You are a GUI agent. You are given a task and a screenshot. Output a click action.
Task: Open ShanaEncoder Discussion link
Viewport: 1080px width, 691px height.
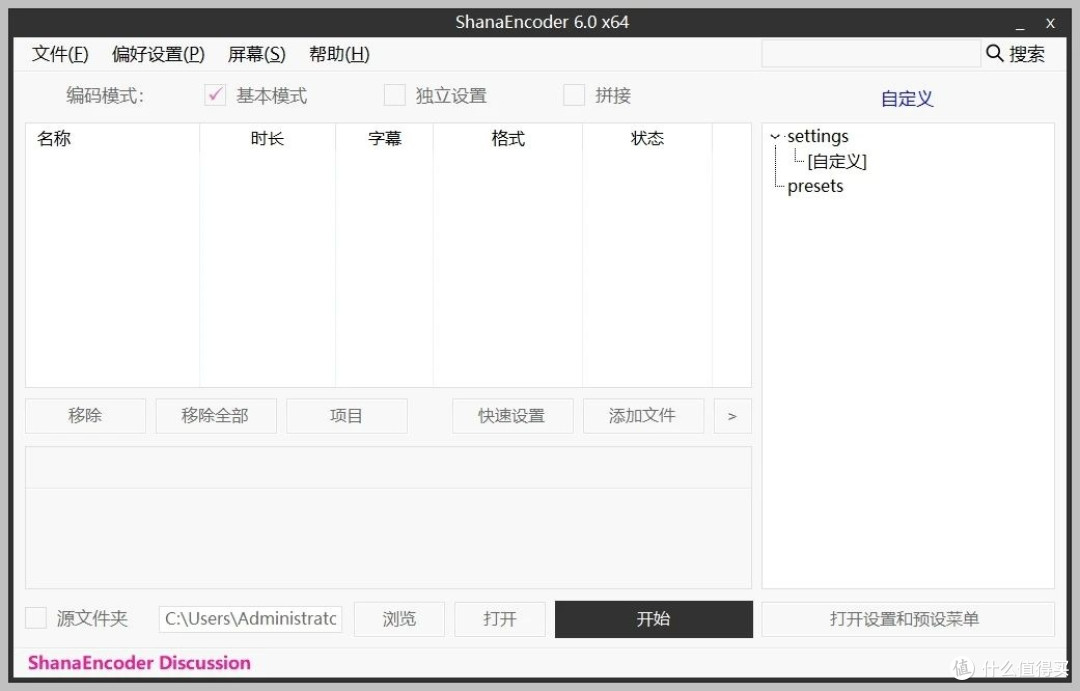138,662
